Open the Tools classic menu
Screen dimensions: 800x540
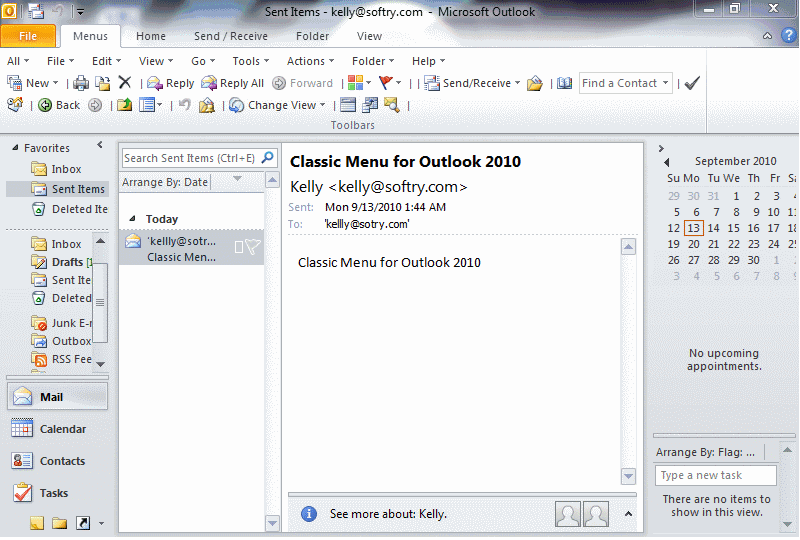(x=251, y=61)
